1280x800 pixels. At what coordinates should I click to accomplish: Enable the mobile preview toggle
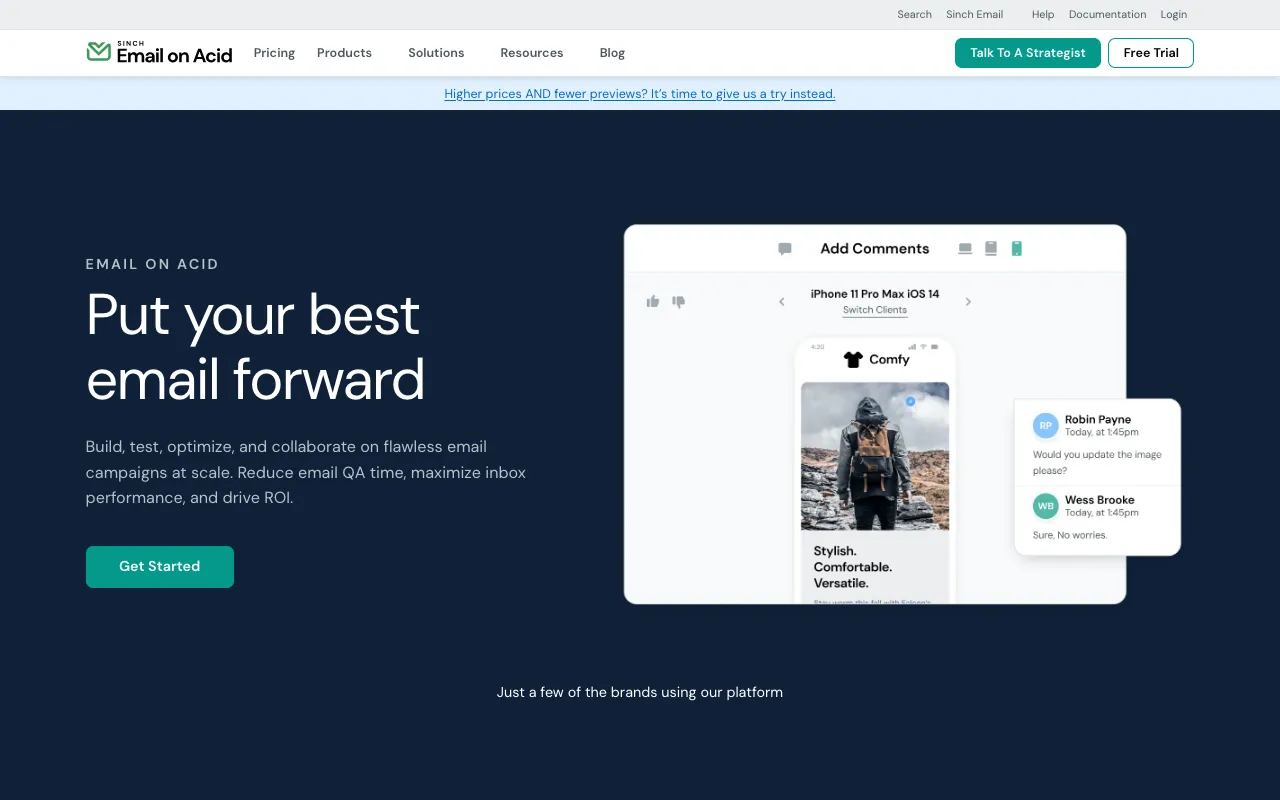1016,248
